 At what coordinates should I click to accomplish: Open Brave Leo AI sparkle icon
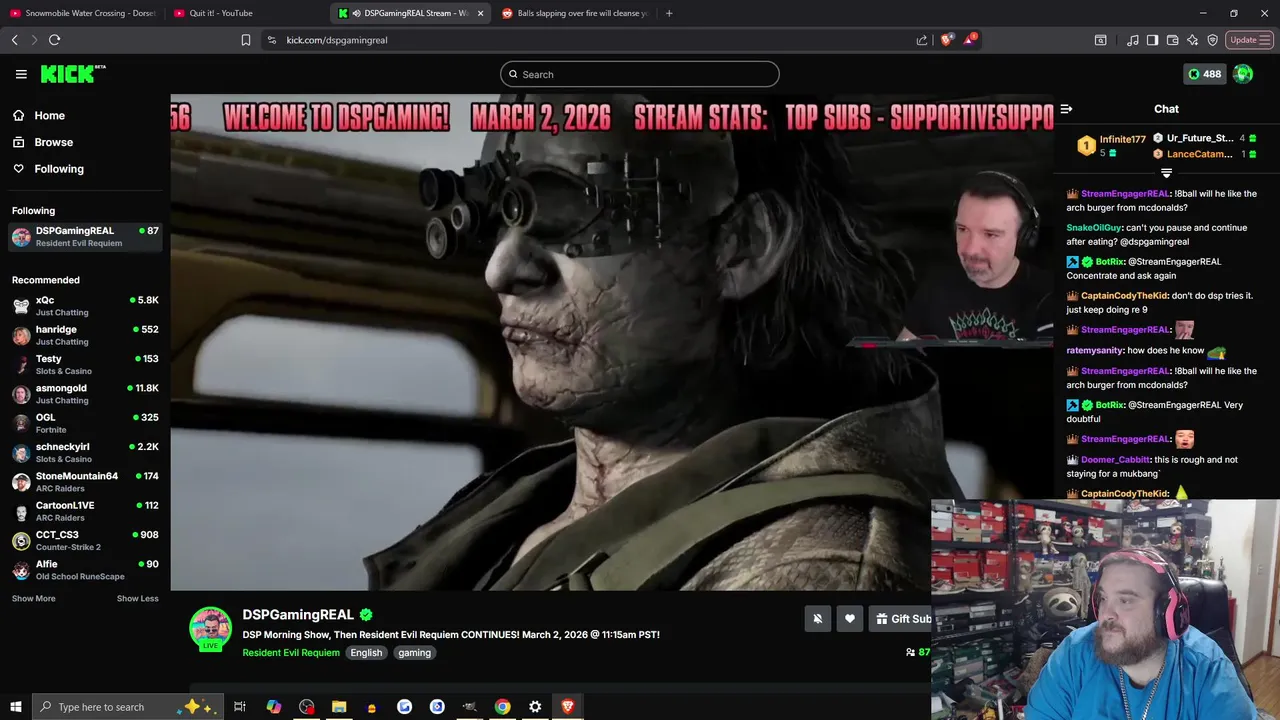pos(1192,40)
